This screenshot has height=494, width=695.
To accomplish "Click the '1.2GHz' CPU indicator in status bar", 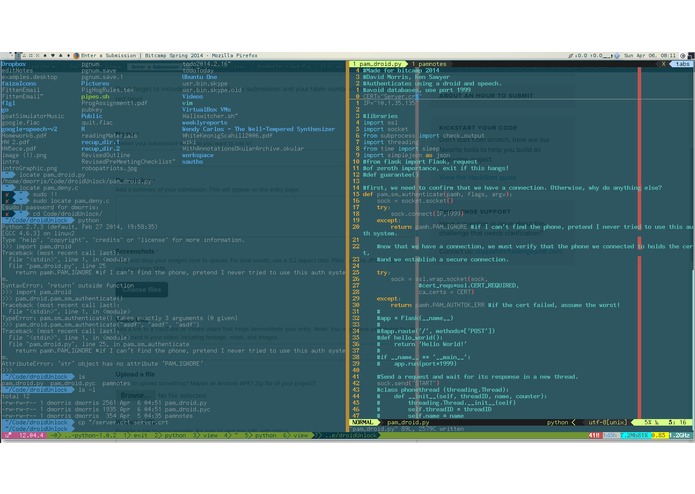I will tap(679, 436).
